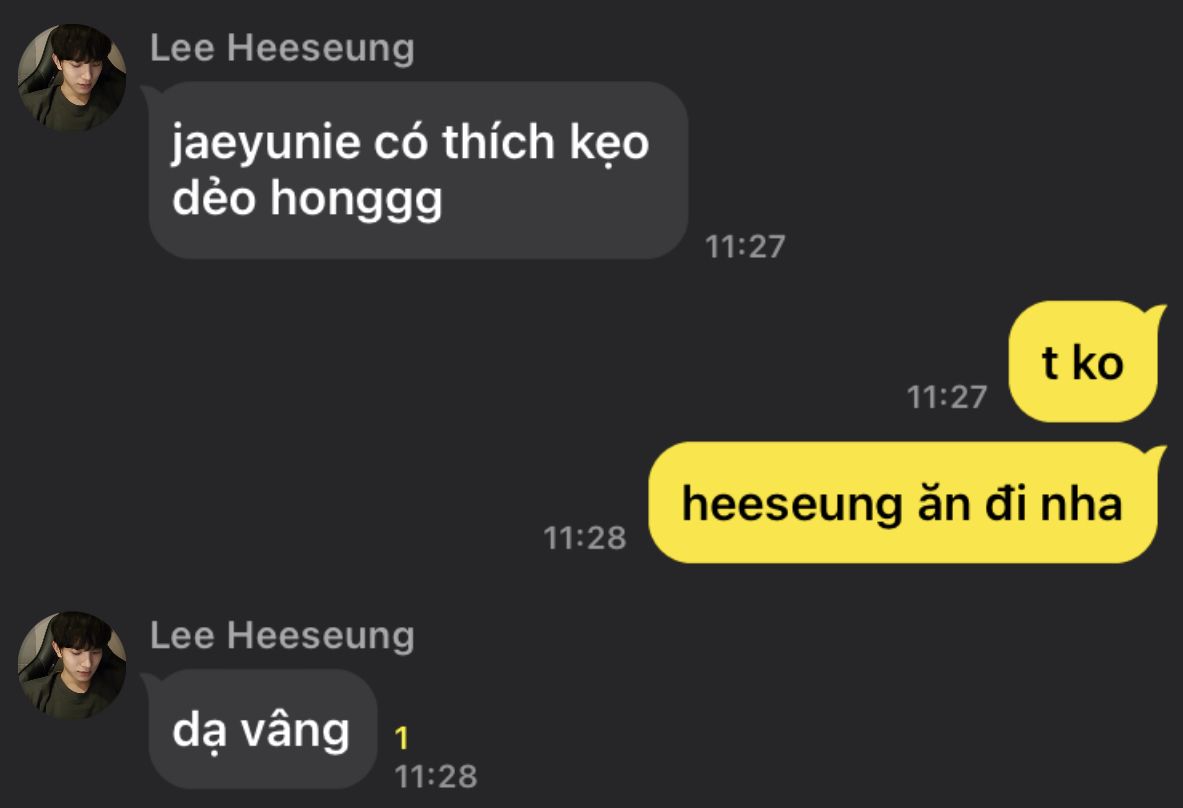Click the word "ko" in the short yellow bubble
The height and width of the screenshot is (808, 1183).
pos(1098,363)
